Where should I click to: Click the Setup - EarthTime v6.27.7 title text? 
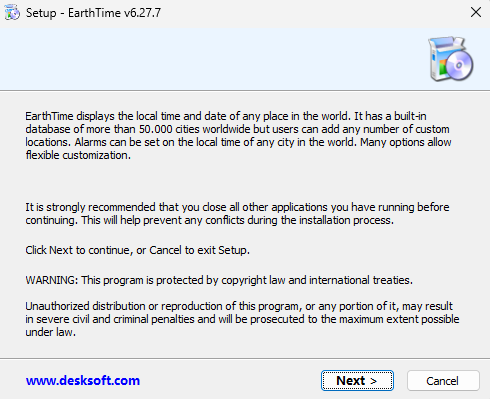[x=93, y=13]
